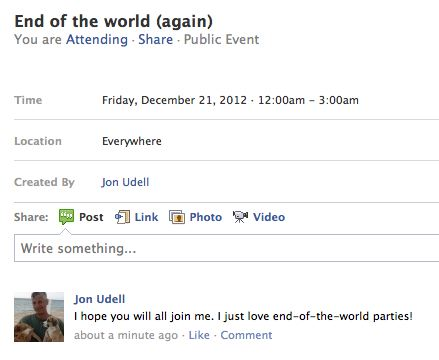Click the End of the world event title

pos(114,21)
